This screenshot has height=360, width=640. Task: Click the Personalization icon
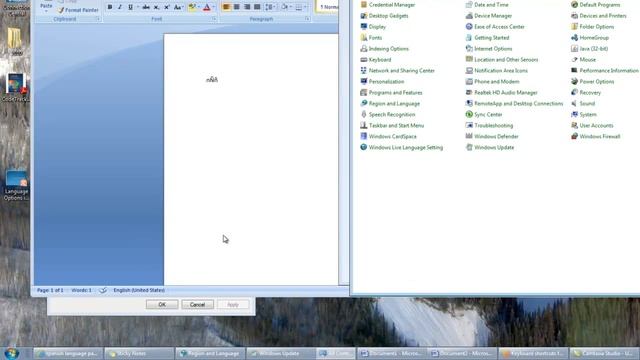point(364,82)
